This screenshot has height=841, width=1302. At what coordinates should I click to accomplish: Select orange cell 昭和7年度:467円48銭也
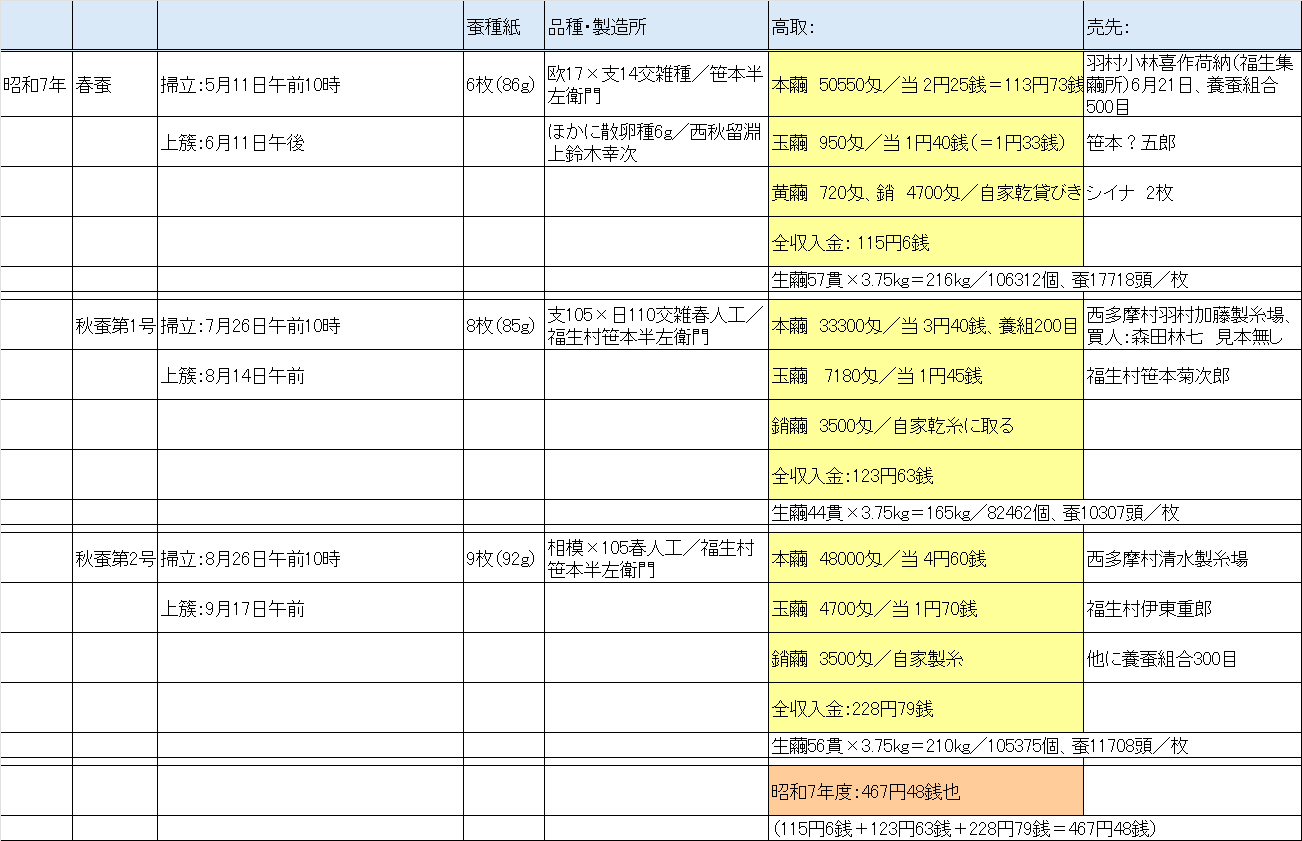(x=926, y=791)
